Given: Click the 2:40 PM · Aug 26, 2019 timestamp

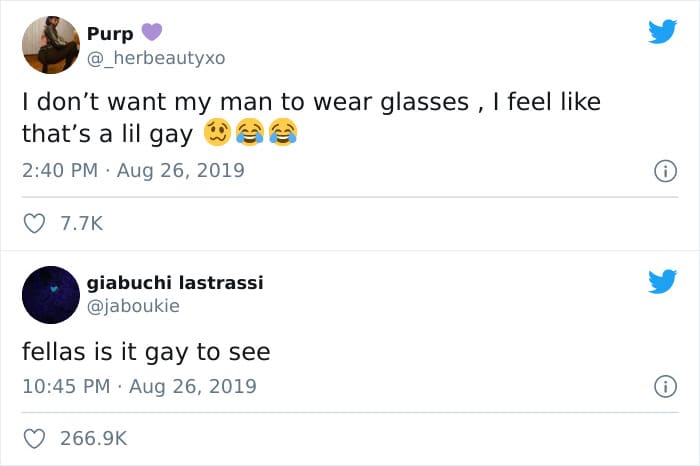Looking at the screenshot, I should click(x=133, y=171).
